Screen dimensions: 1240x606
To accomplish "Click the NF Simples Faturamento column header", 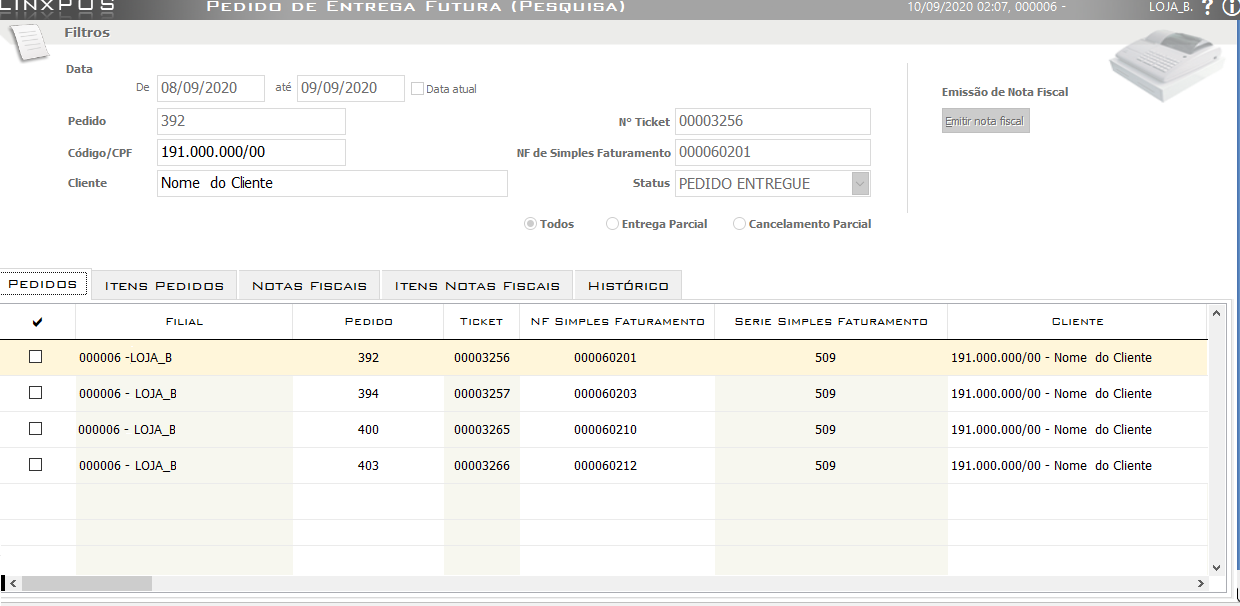I will tap(617, 322).
